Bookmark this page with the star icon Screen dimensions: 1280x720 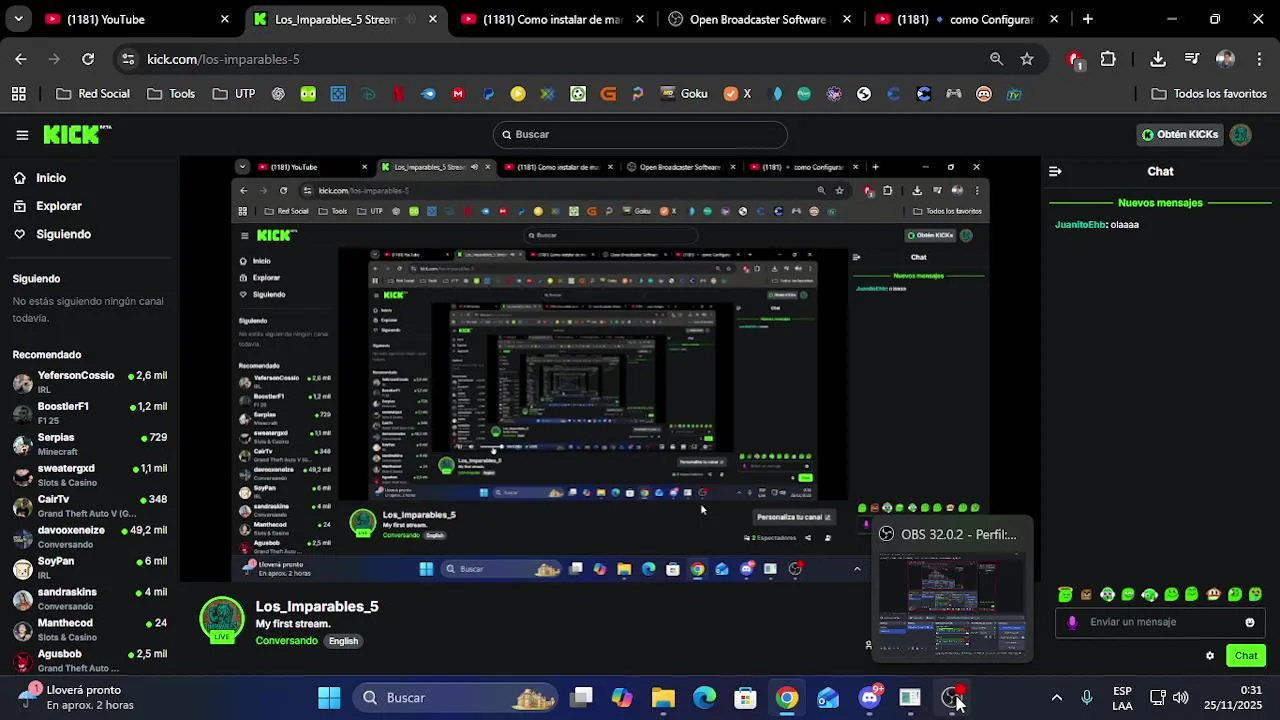point(1027,59)
